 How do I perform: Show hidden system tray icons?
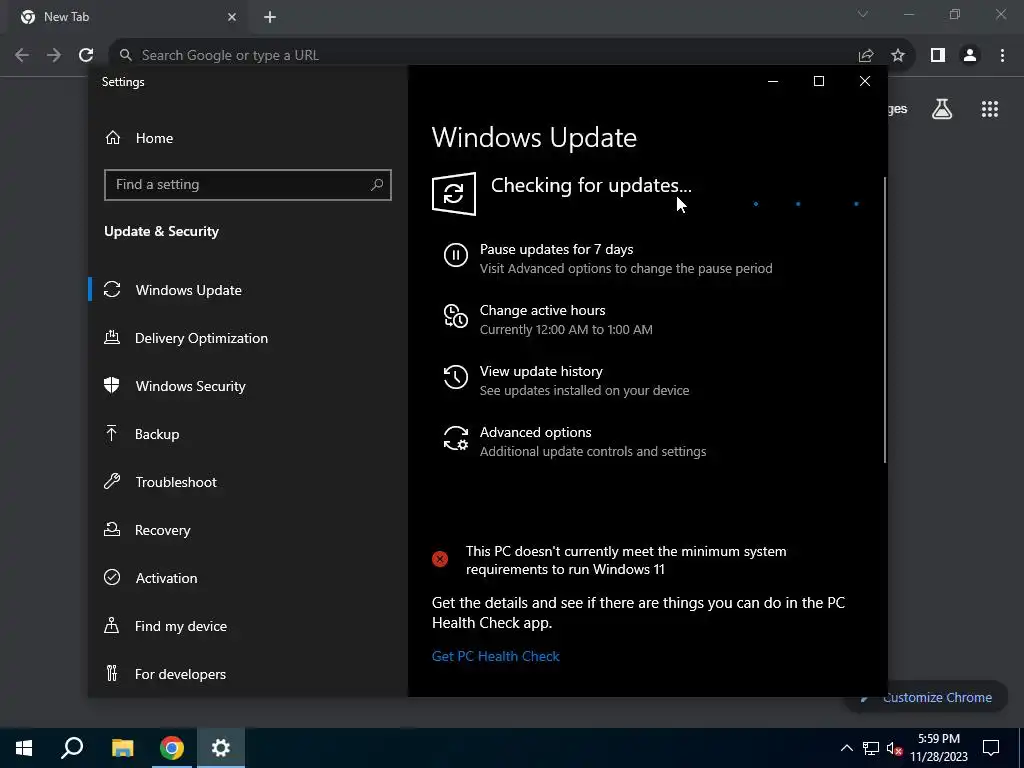click(846, 748)
